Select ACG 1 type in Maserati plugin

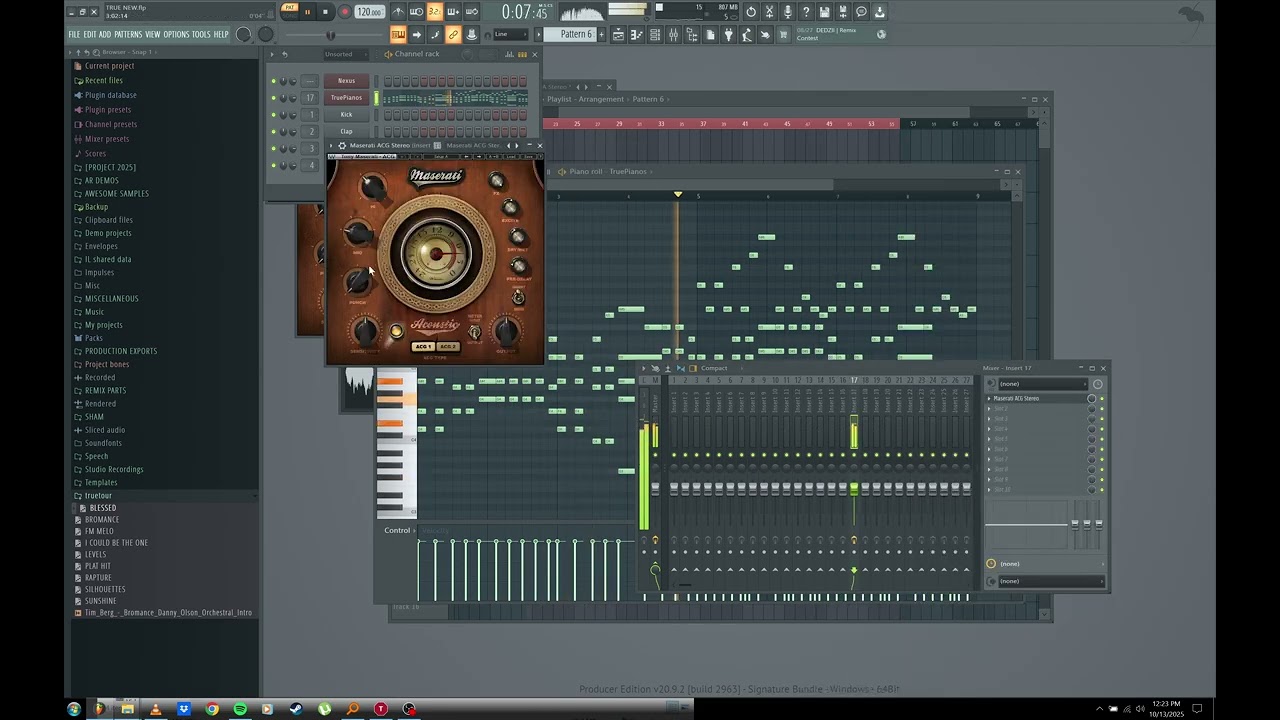423,347
